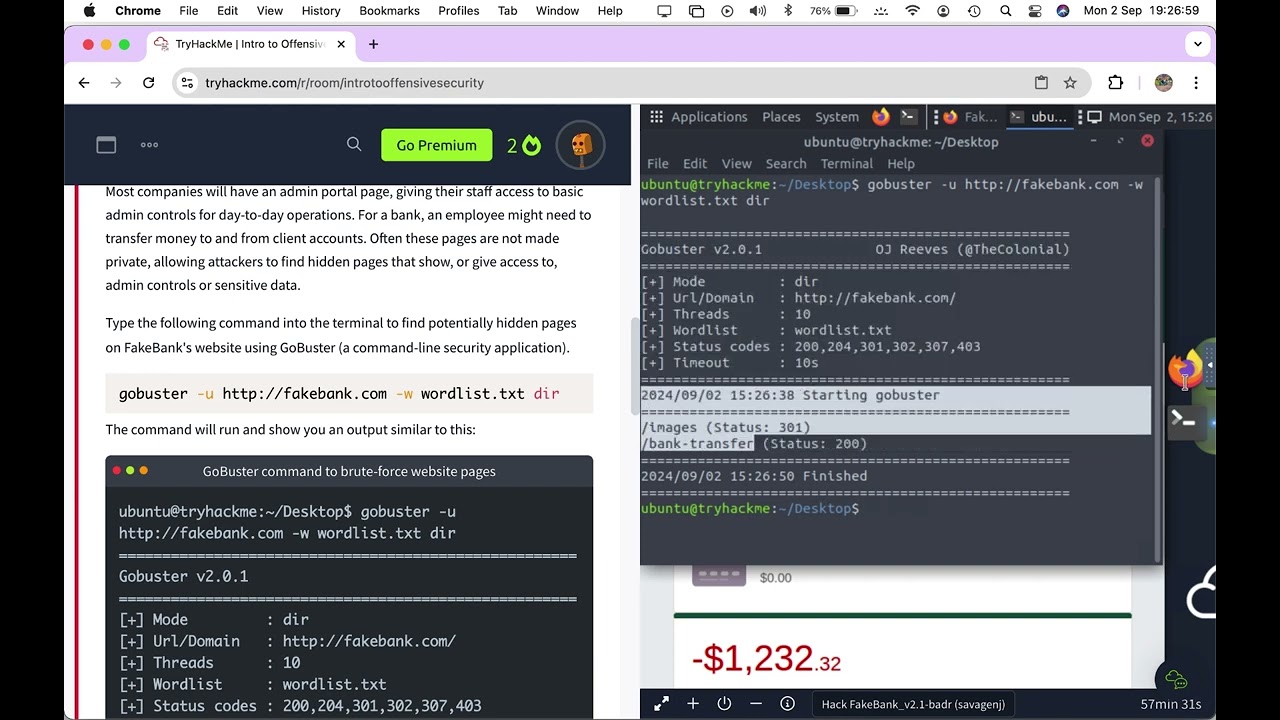Click the -$1,232.32 balance amount
The height and width of the screenshot is (720, 1280).
click(x=766, y=658)
